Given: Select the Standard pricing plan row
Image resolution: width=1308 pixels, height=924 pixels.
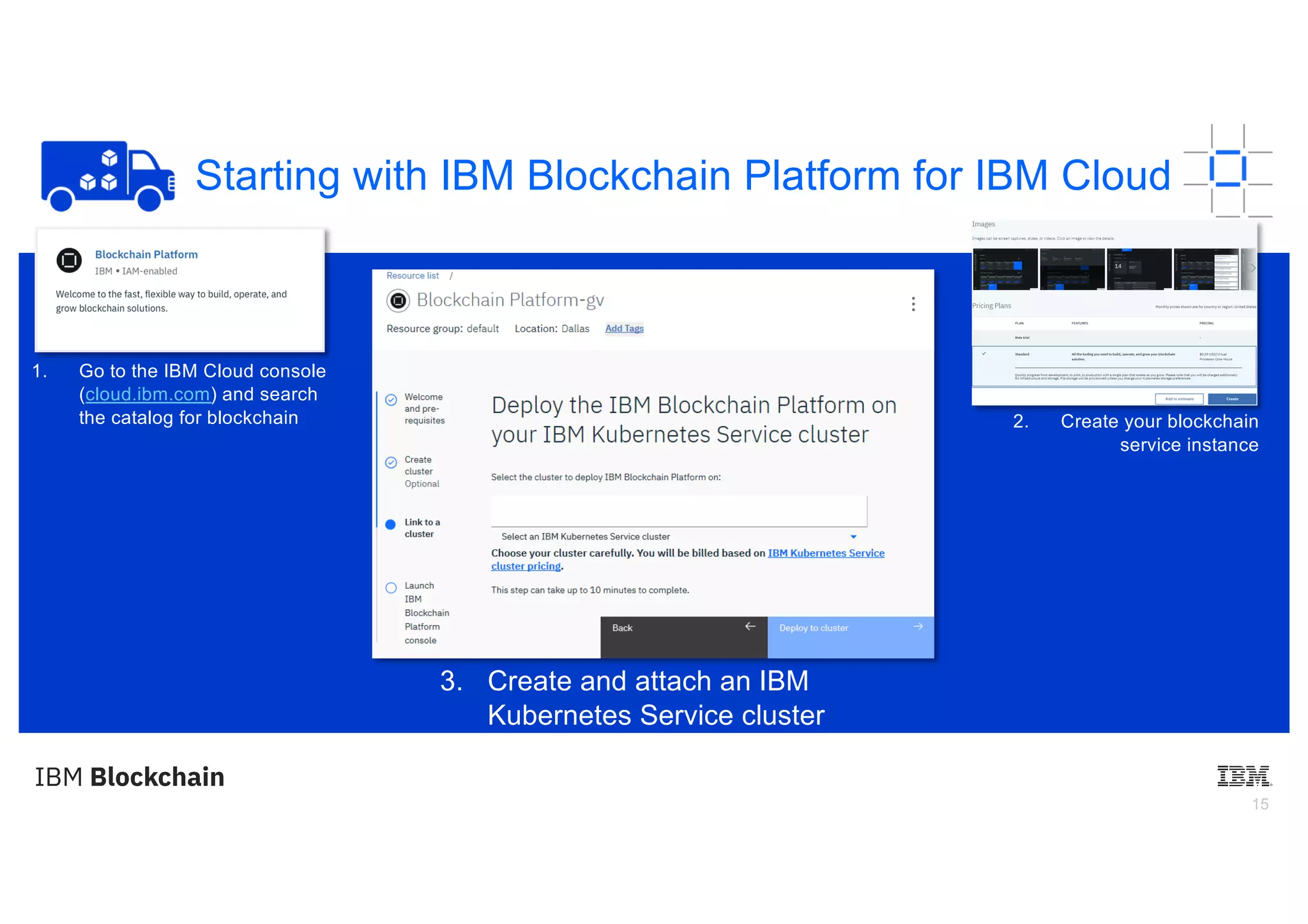Looking at the screenshot, I should click(1114, 366).
